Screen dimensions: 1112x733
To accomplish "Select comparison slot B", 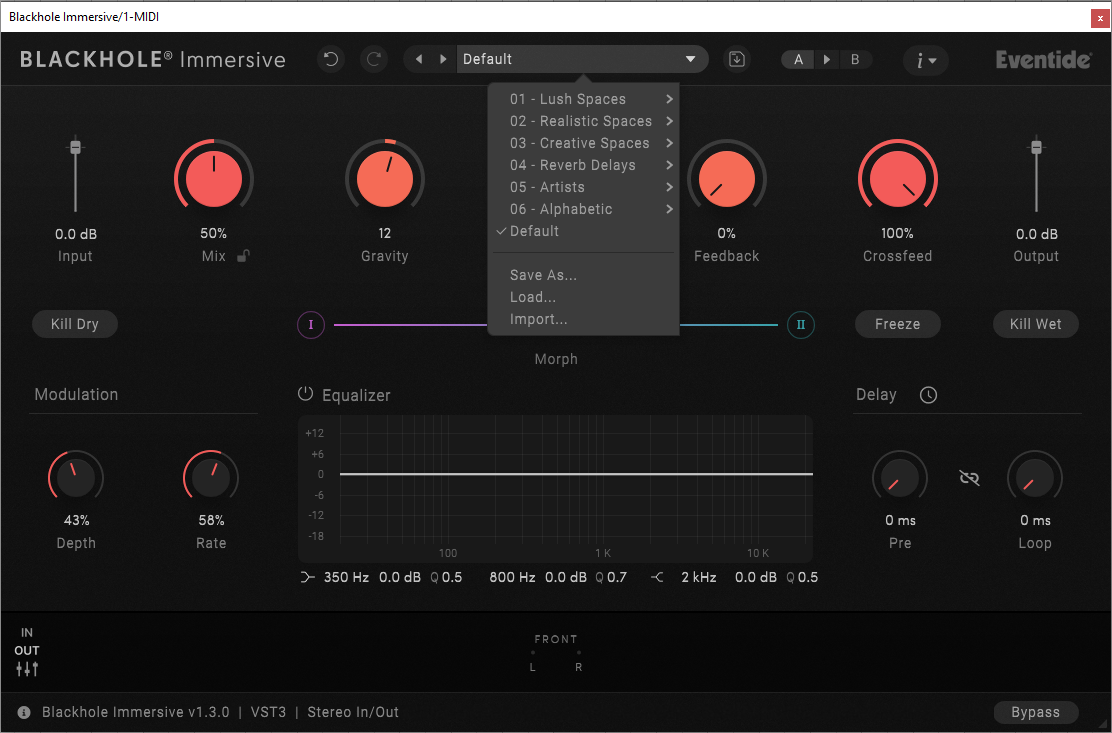I will coord(855,60).
